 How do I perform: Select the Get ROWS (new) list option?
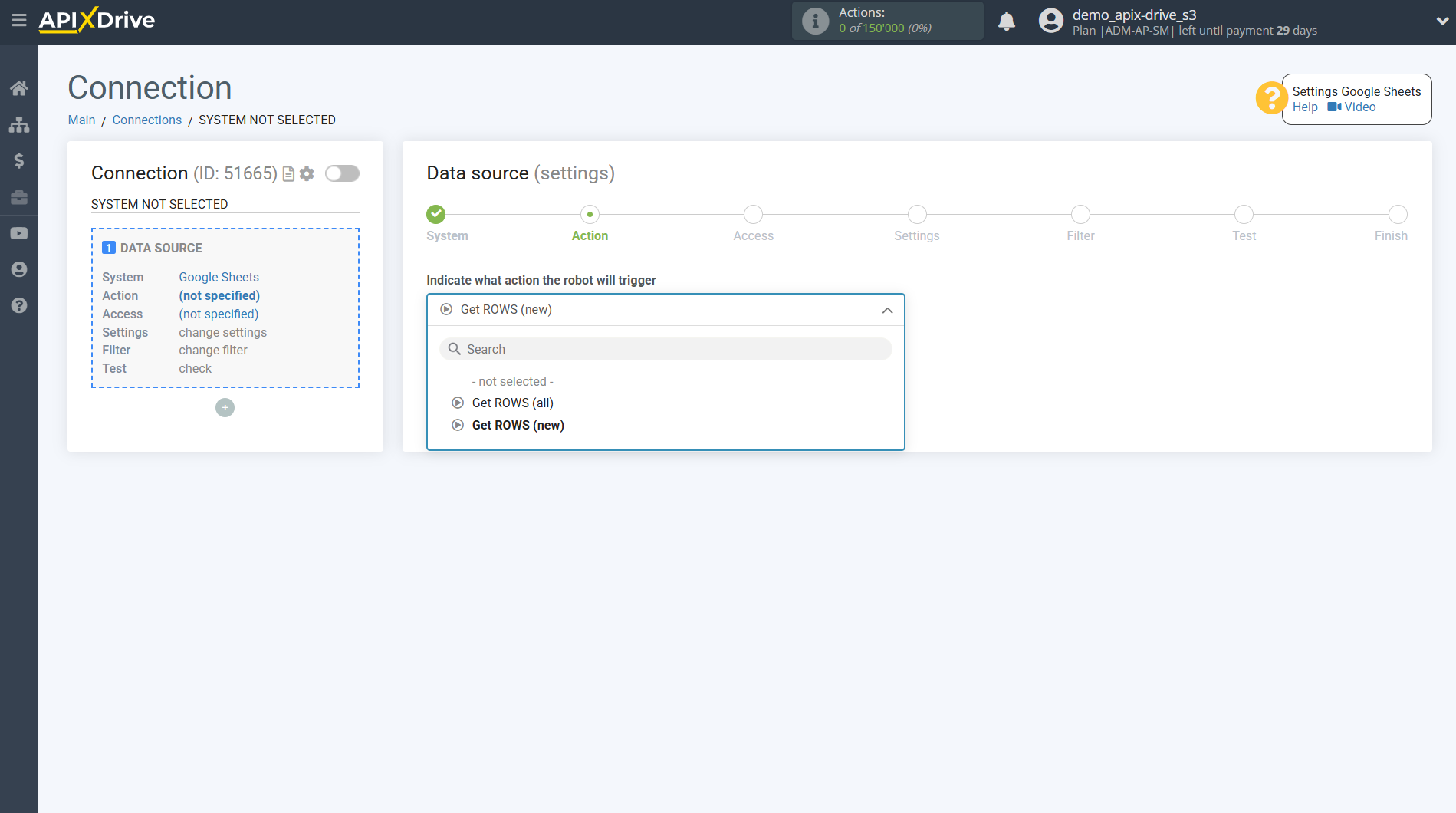[x=518, y=425]
